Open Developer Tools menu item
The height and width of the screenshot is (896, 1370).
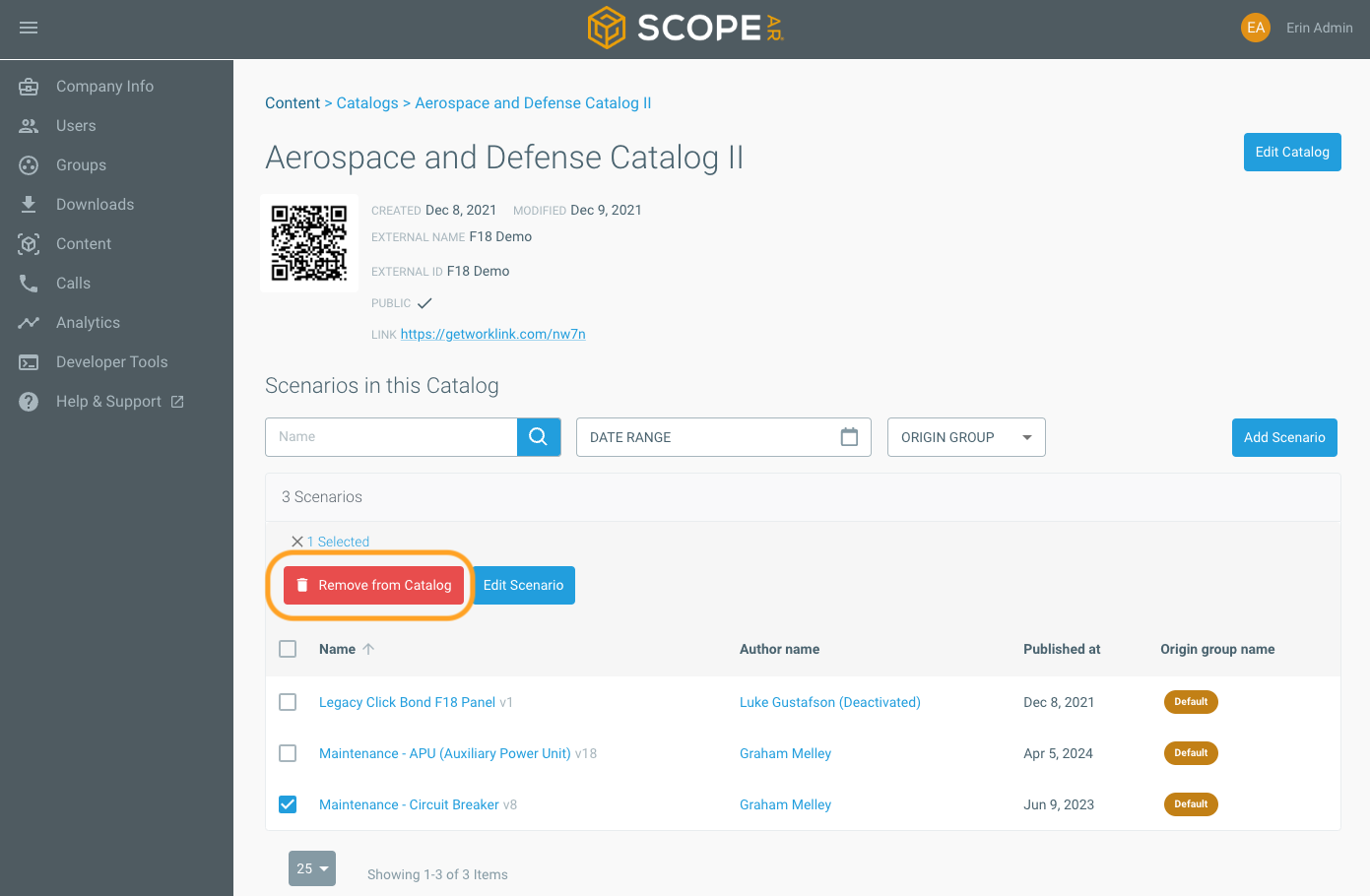tap(111, 362)
